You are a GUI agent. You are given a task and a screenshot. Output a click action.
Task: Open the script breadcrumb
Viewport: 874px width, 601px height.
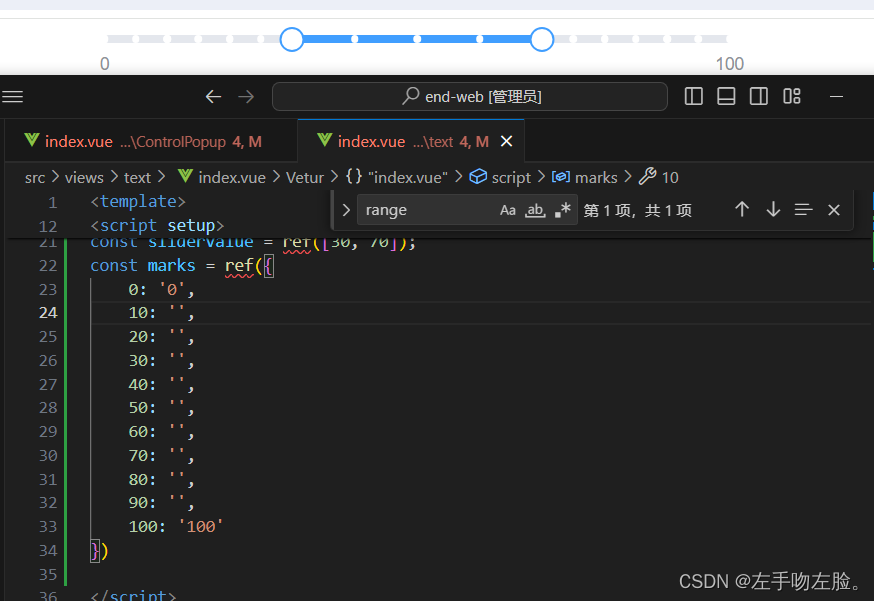coord(501,177)
